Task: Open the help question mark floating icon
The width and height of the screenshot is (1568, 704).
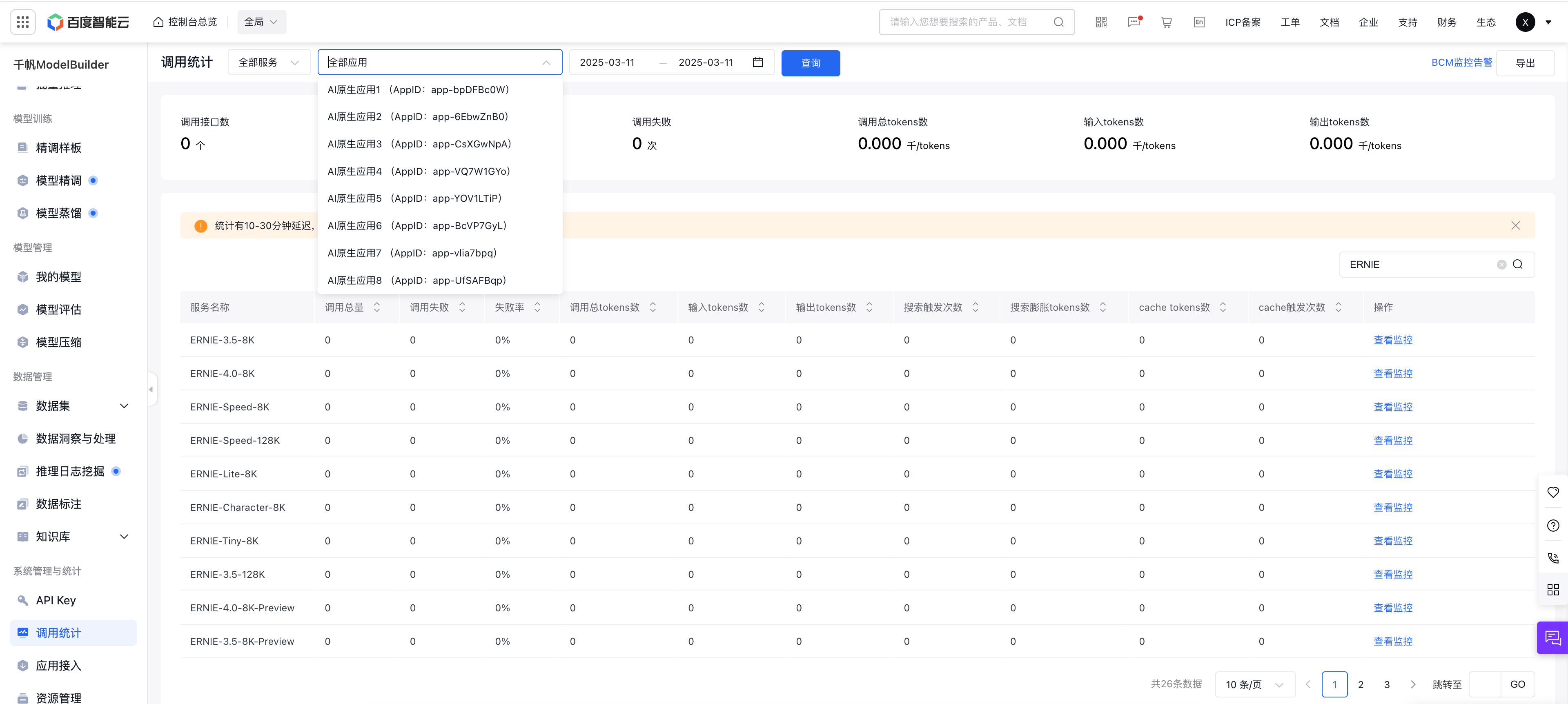Action: tap(1553, 525)
